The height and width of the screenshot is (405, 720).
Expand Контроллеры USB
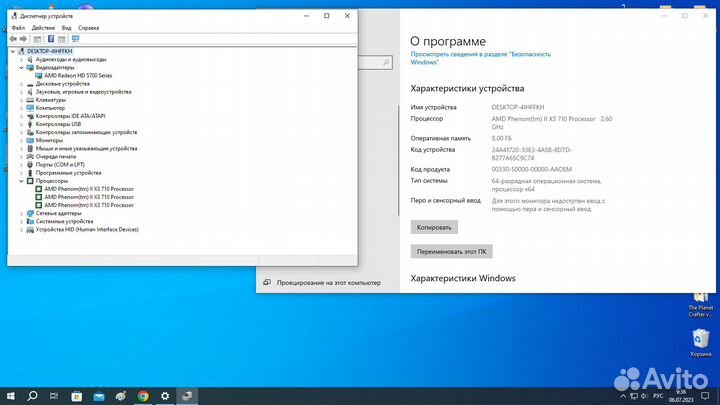point(21,124)
